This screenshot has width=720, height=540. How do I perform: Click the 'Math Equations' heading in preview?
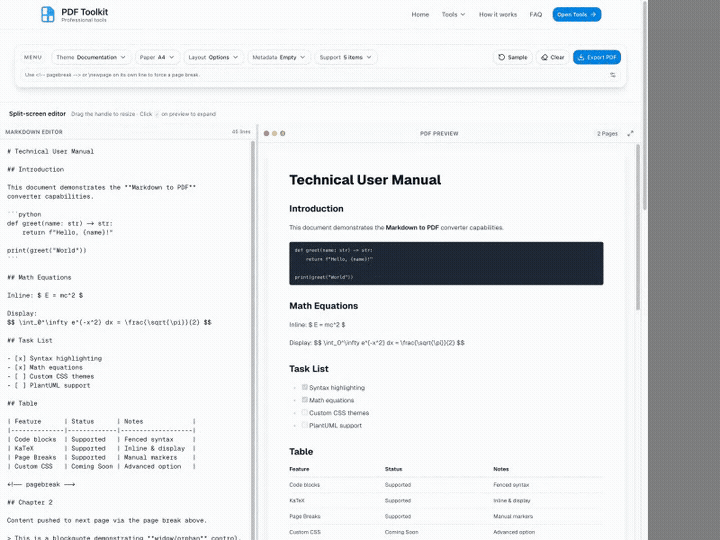tap(324, 306)
